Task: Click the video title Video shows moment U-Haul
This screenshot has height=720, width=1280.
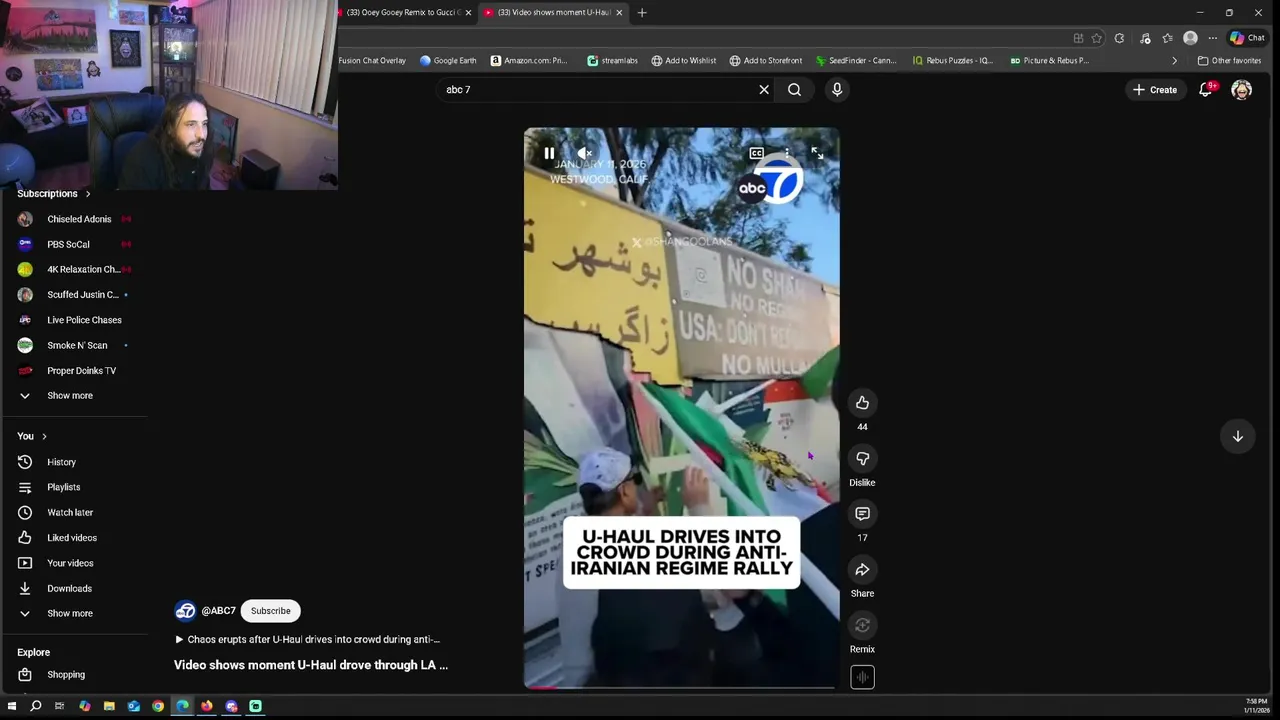Action: (311, 665)
